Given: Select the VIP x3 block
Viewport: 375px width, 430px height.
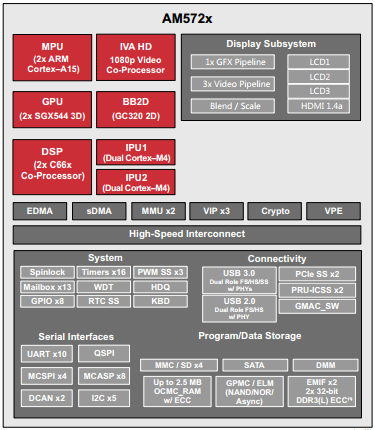Looking at the screenshot, I should click(x=216, y=211).
